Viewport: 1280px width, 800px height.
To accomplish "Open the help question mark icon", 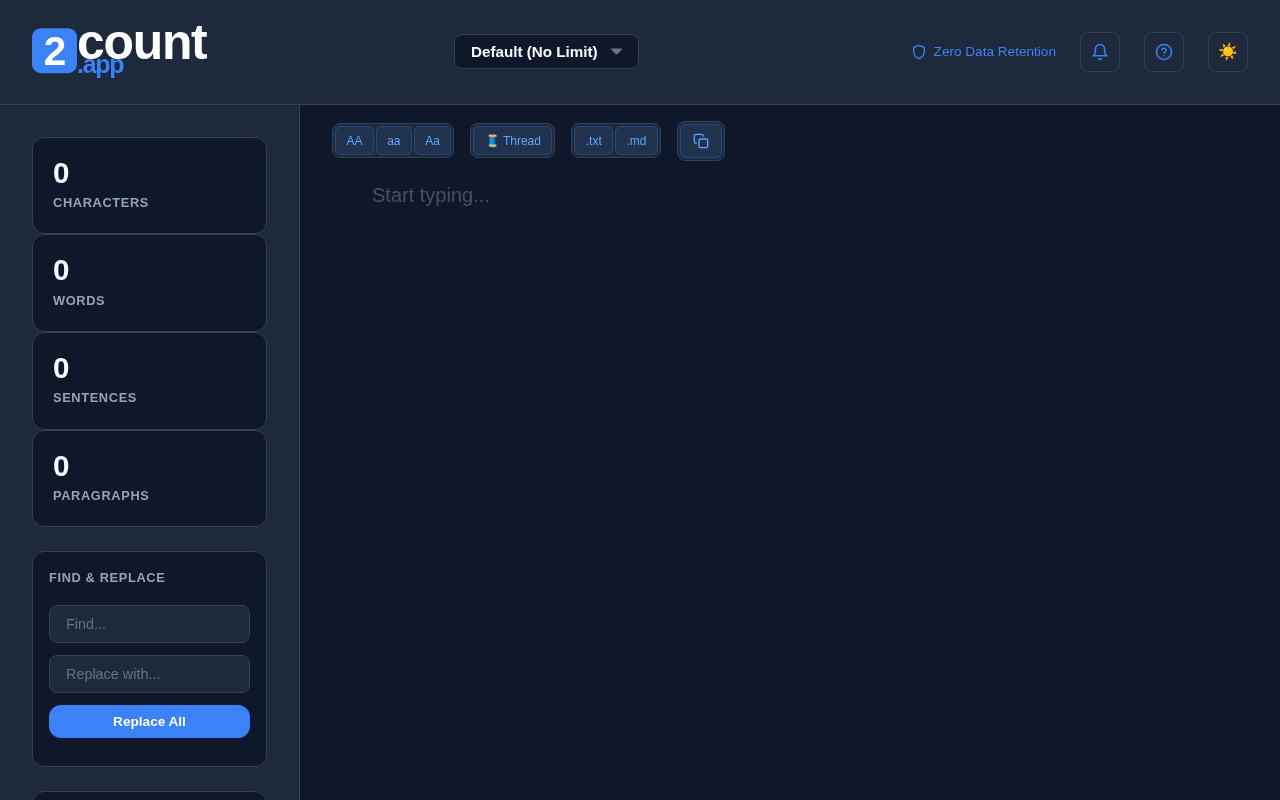I will pos(1164,52).
